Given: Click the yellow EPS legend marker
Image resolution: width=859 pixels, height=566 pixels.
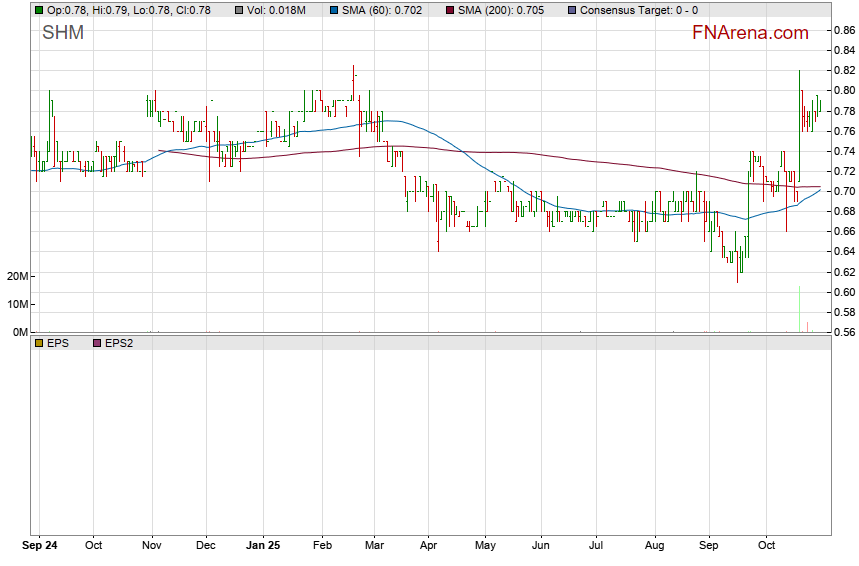Looking at the screenshot, I should [x=38, y=343].
